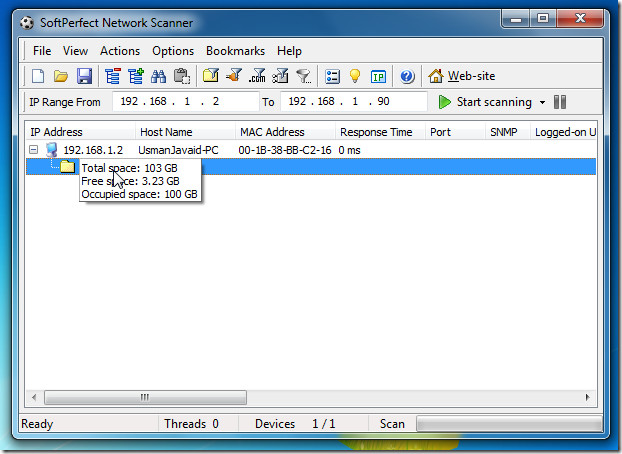The height and width of the screenshot is (454, 622).
Task: Open the program options list icon
Action: [x=332, y=76]
